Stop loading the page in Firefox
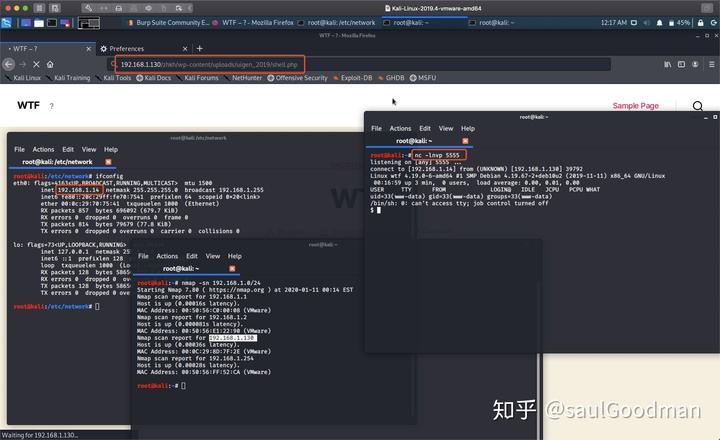 point(36,64)
